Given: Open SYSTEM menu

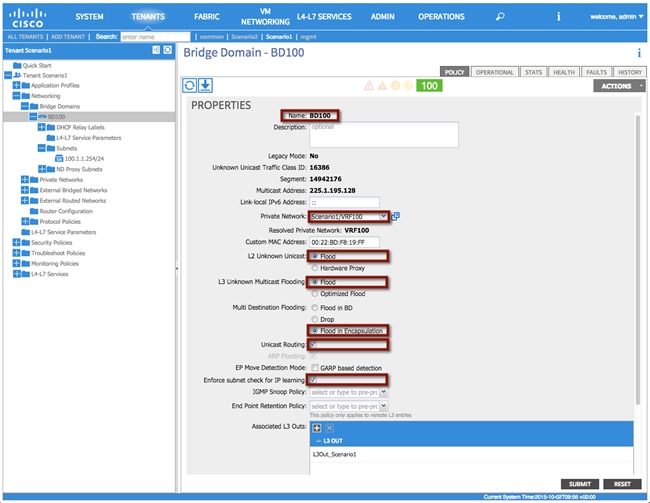Looking at the screenshot, I should (89, 17).
